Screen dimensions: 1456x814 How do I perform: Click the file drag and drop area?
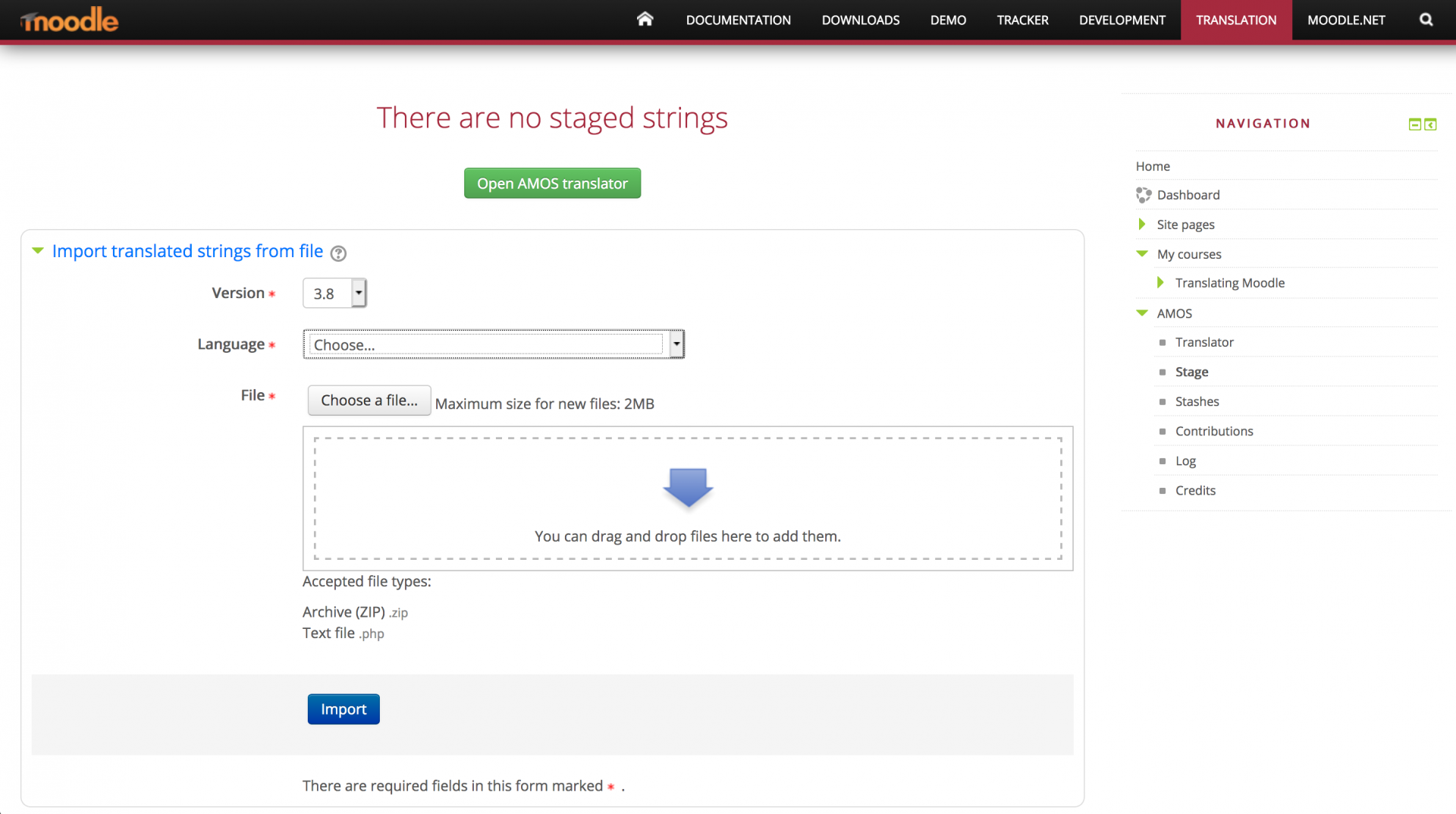coord(688,498)
